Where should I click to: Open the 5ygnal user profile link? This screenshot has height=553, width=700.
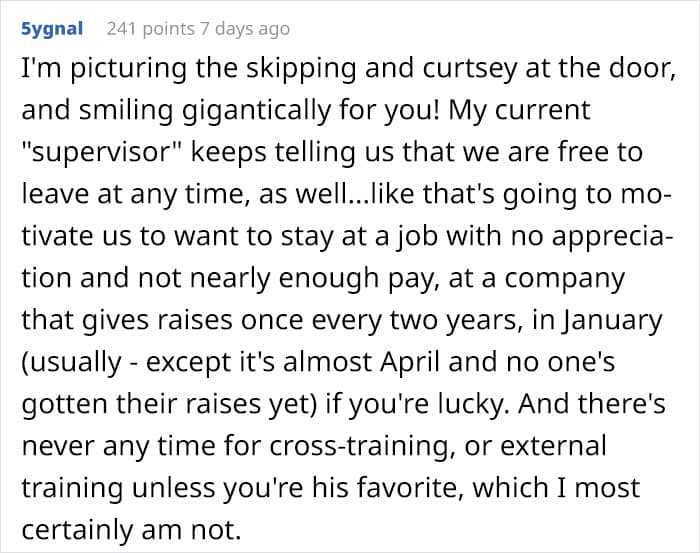click(52, 29)
